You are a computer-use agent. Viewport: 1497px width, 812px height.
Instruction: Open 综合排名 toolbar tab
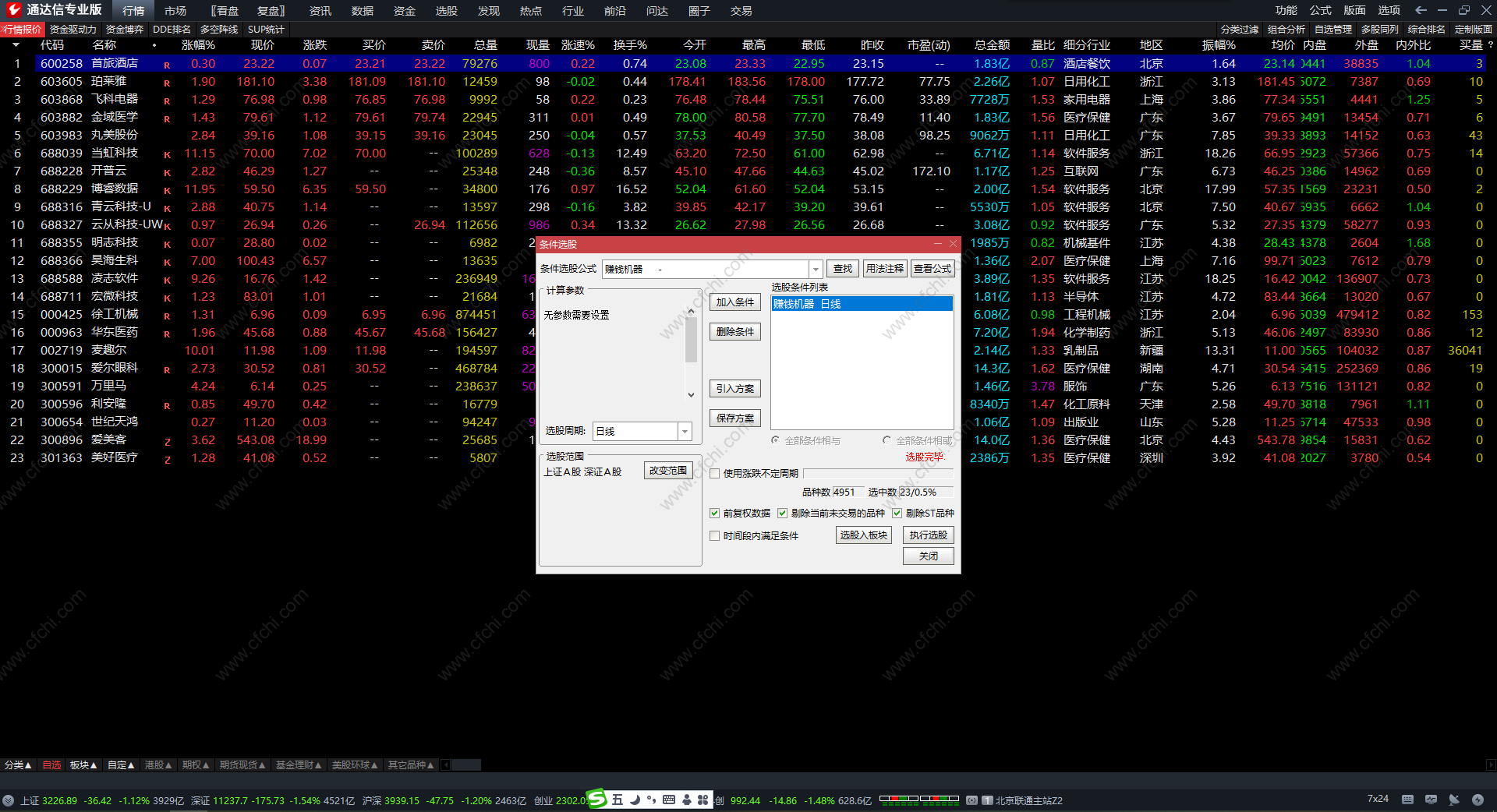click(1426, 30)
